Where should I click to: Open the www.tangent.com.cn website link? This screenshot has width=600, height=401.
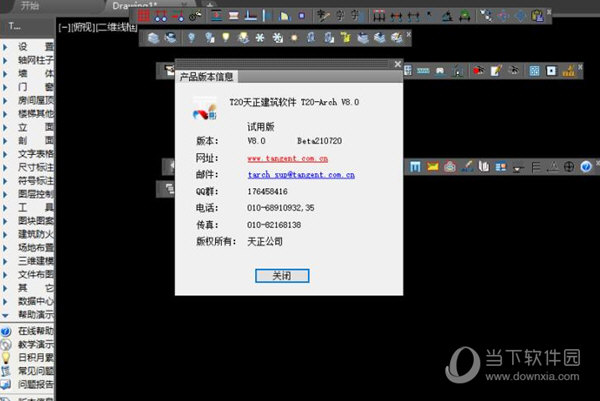point(288,158)
